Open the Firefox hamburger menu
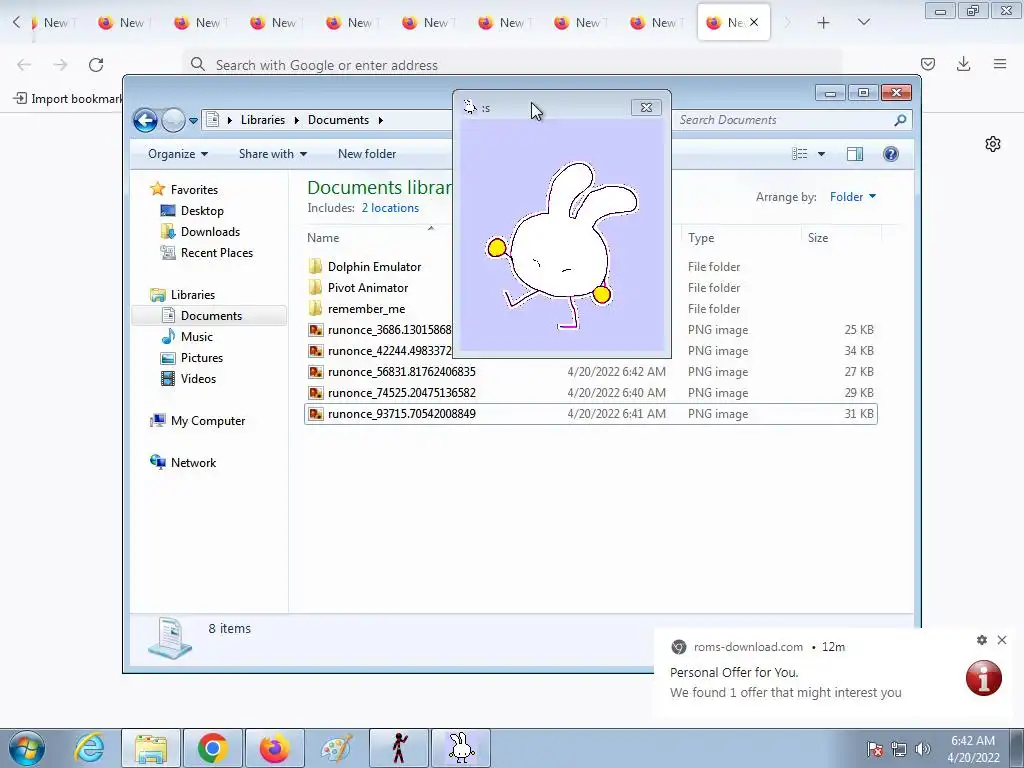1024x768 pixels. pos(1000,64)
